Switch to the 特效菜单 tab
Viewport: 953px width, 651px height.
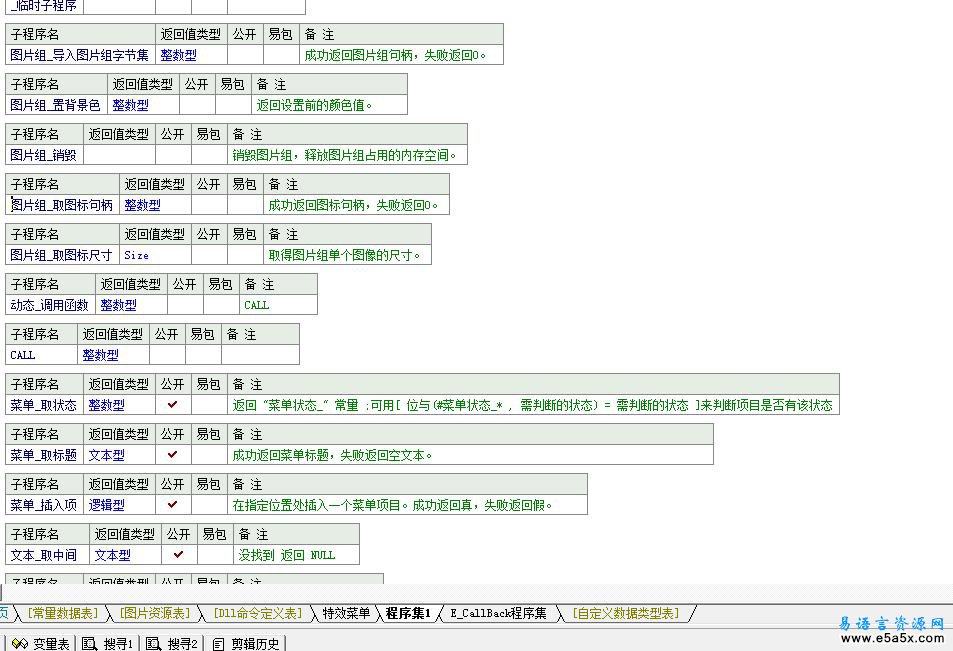click(x=346, y=613)
